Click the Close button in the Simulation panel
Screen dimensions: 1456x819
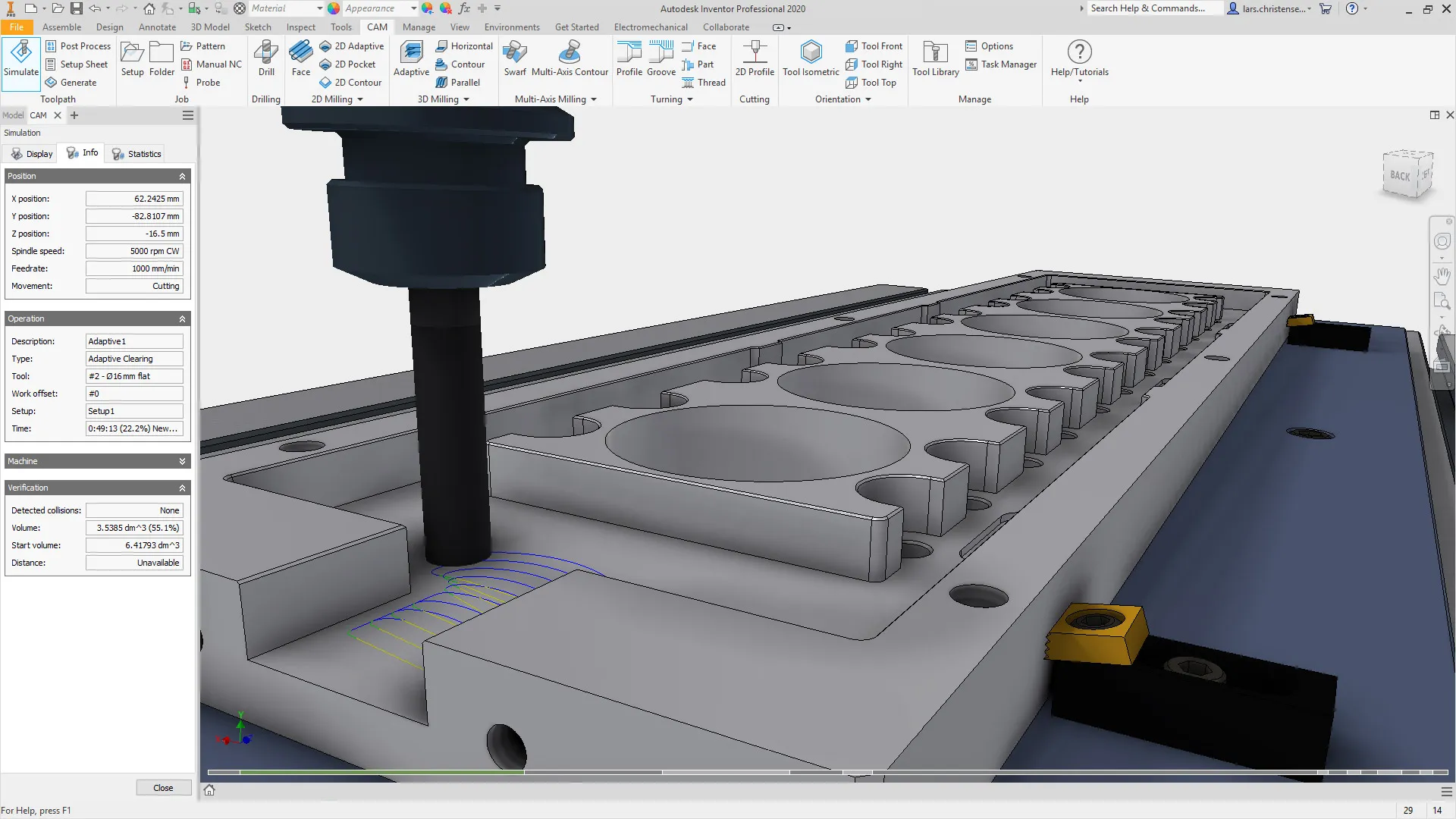163,787
